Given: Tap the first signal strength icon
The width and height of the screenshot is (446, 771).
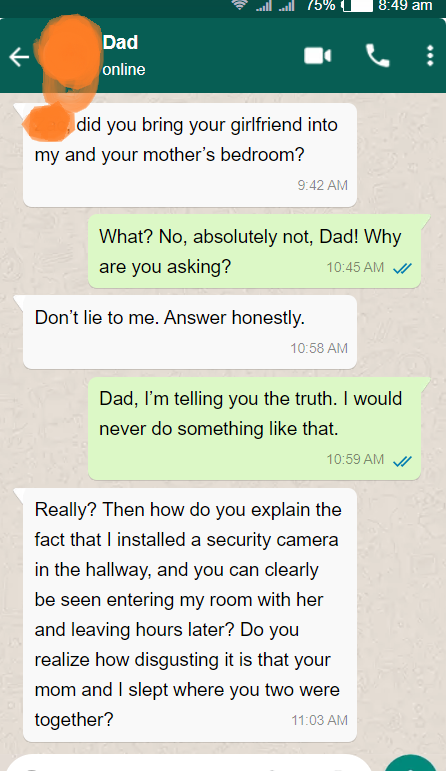Looking at the screenshot, I should coord(264,5).
